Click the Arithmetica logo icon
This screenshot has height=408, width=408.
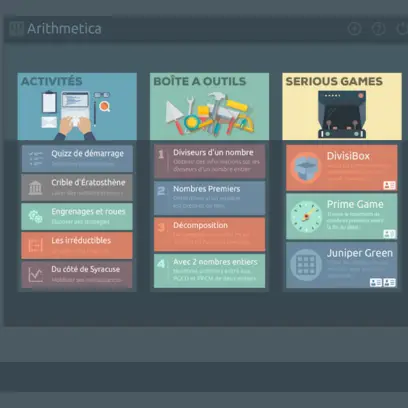tap(16, 29)
